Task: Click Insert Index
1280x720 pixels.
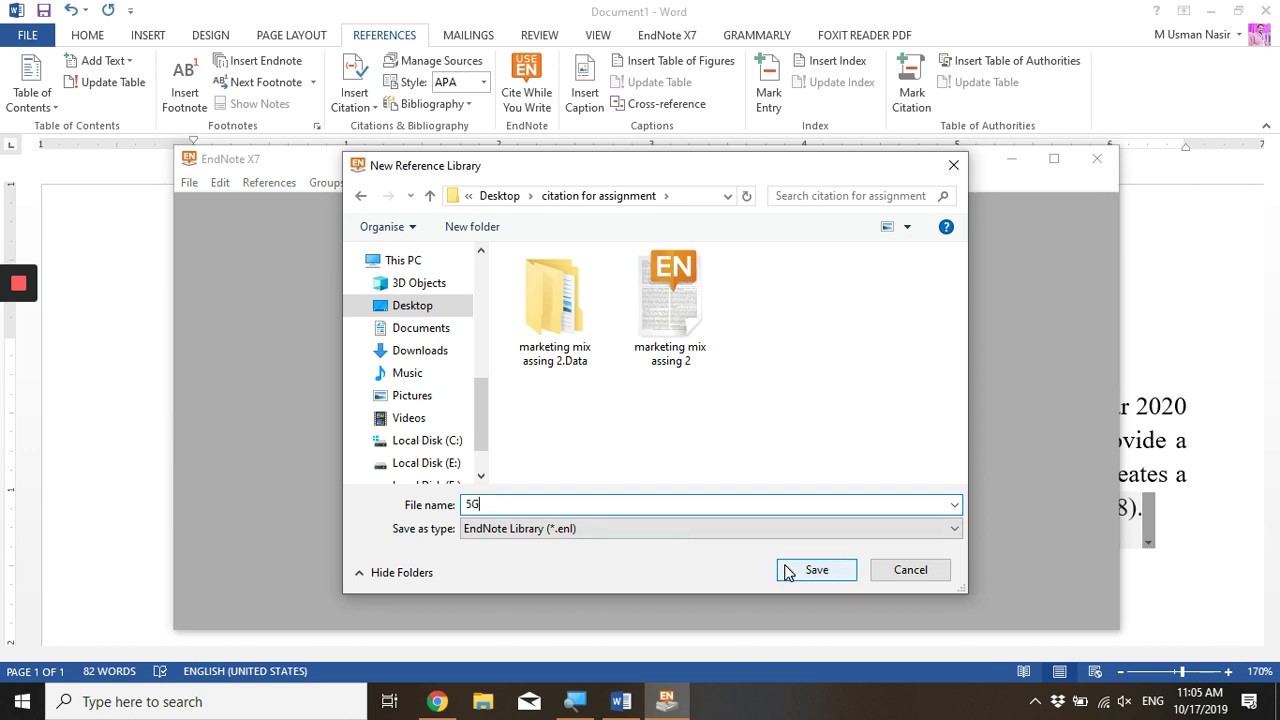Action: pyautogui.click(x=829, y=61)
